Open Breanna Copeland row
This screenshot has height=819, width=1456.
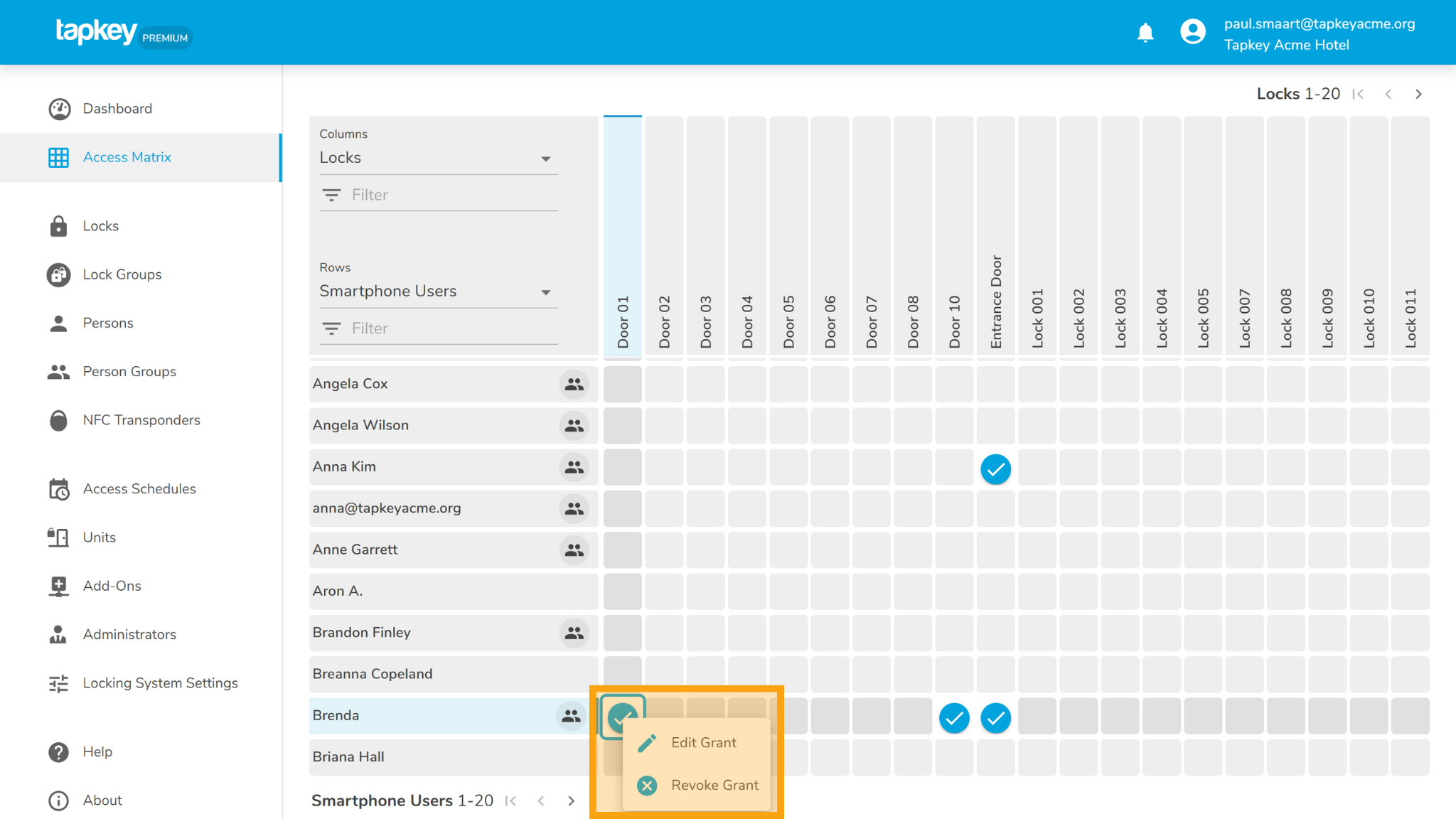coord(454,674)
